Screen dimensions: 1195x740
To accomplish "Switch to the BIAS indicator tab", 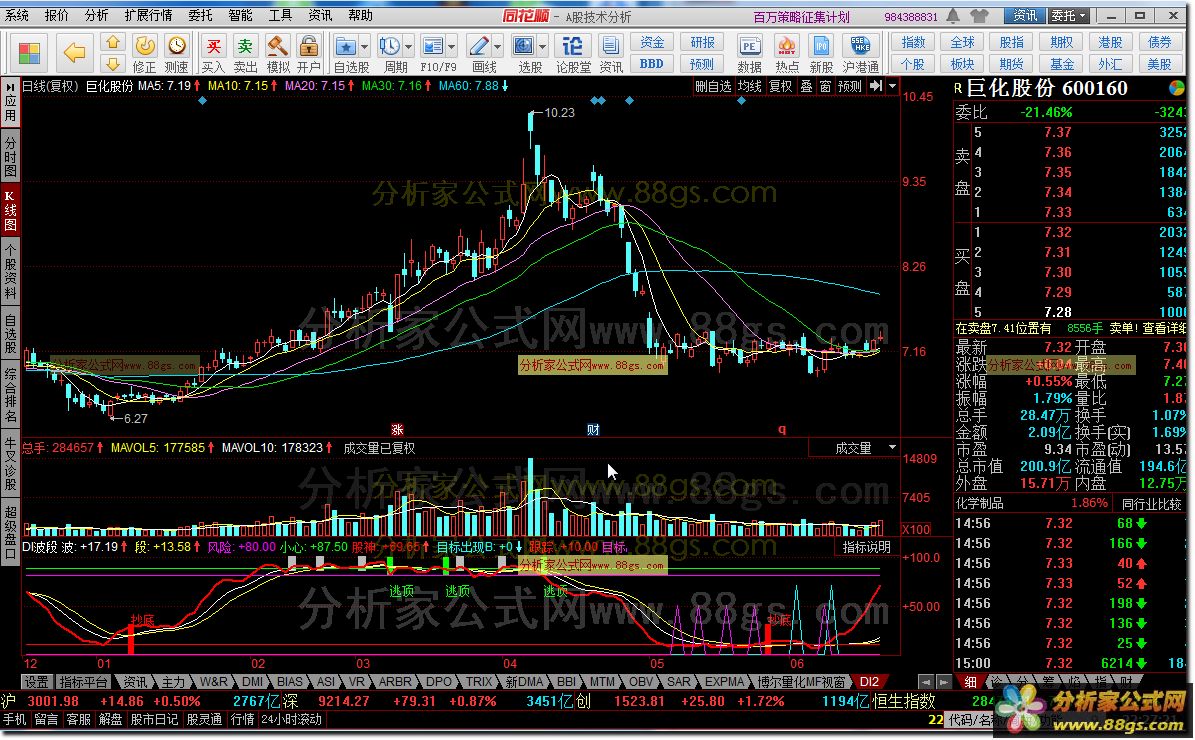I will 290,682.
